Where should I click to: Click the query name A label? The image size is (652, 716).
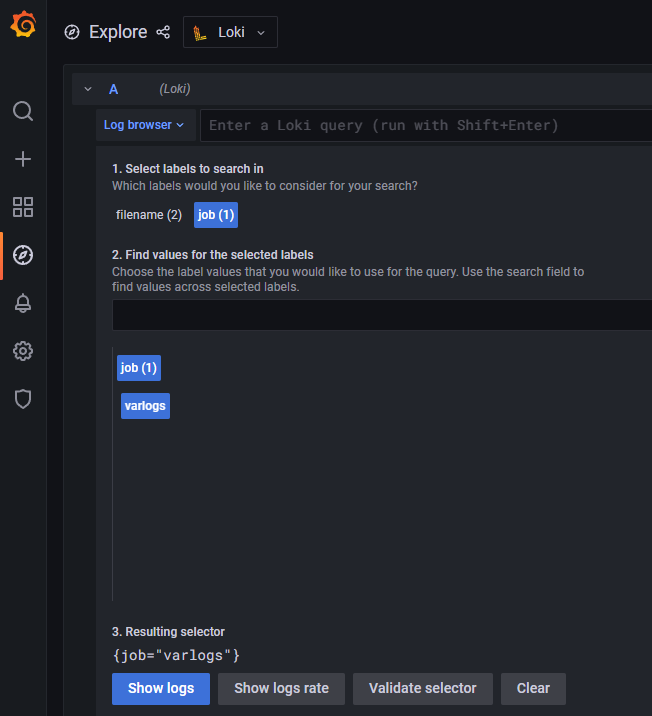pyautogui.click(x=114, y=90)
